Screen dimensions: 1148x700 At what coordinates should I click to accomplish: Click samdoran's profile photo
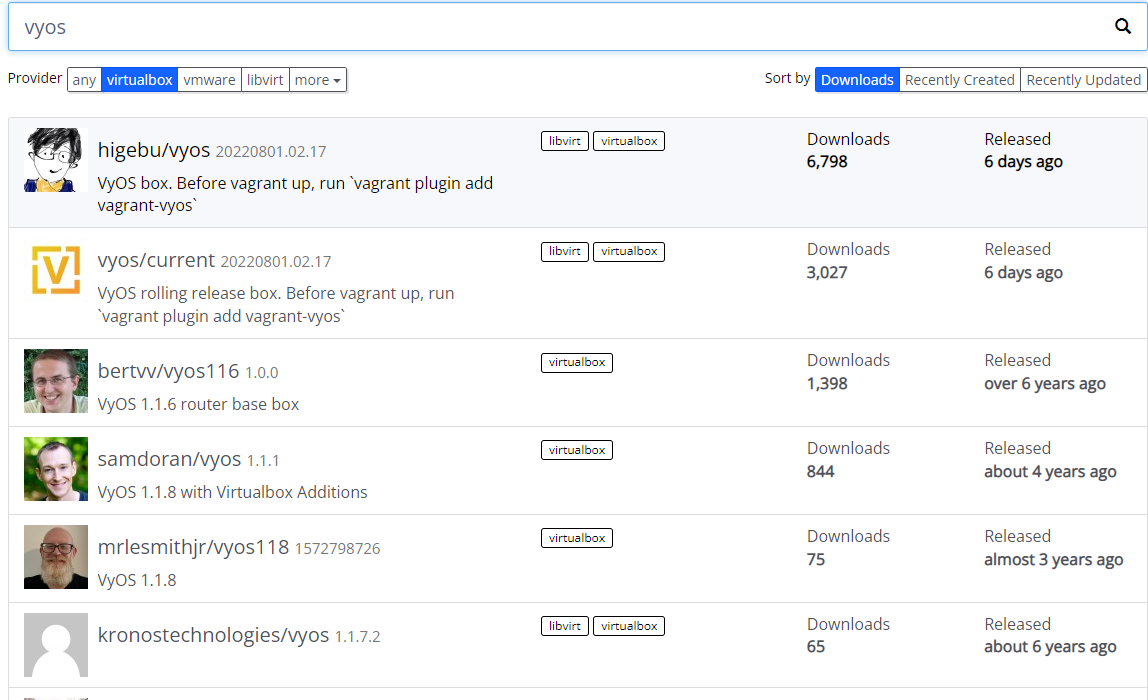[56, 469]
